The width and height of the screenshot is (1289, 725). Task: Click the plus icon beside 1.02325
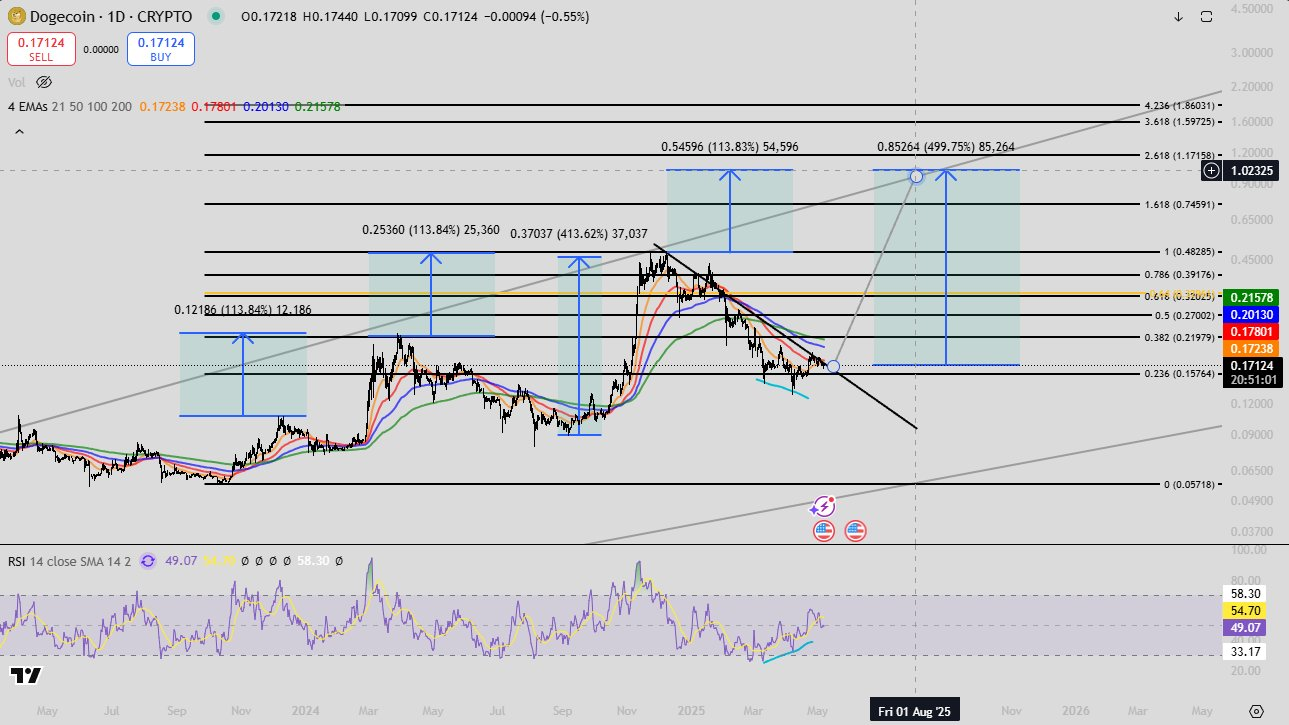tap(1211, 171)
